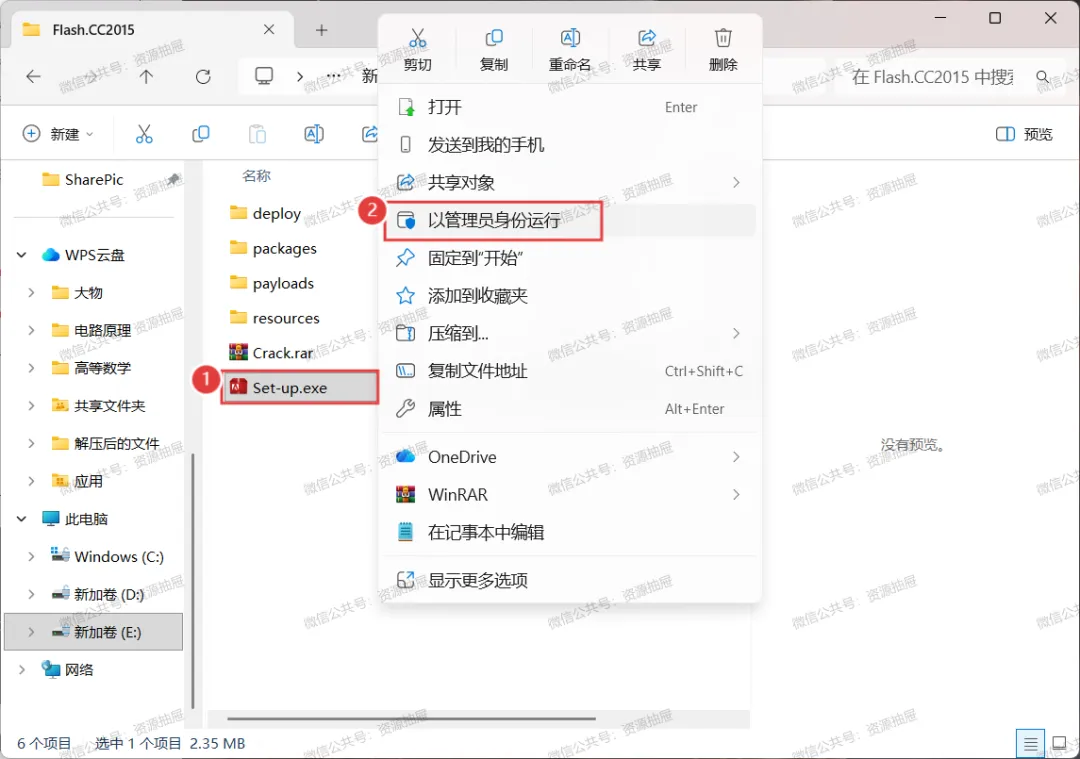Viewport: 1080px width, 759px height.
Task: Open the OneDrive submenu
Action: coord(570,457)
